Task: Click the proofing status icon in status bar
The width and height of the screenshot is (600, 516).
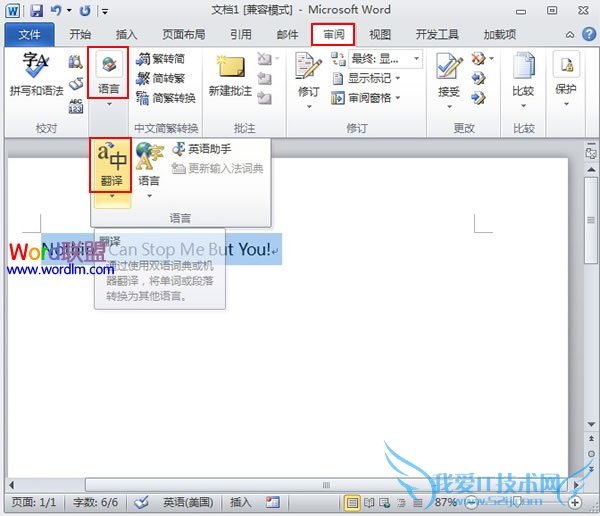Action: pos(141,502)
